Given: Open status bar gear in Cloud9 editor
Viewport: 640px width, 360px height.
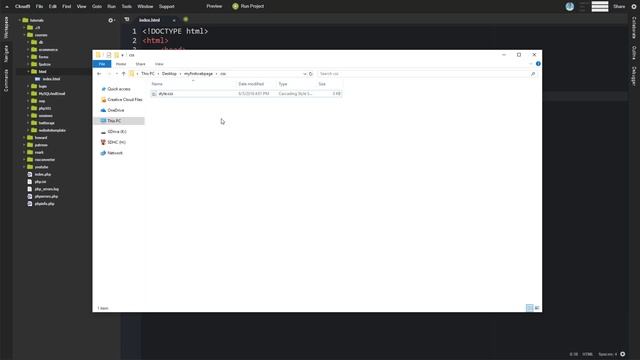Looking at the screenshot, I should click(x=623, y=354).
